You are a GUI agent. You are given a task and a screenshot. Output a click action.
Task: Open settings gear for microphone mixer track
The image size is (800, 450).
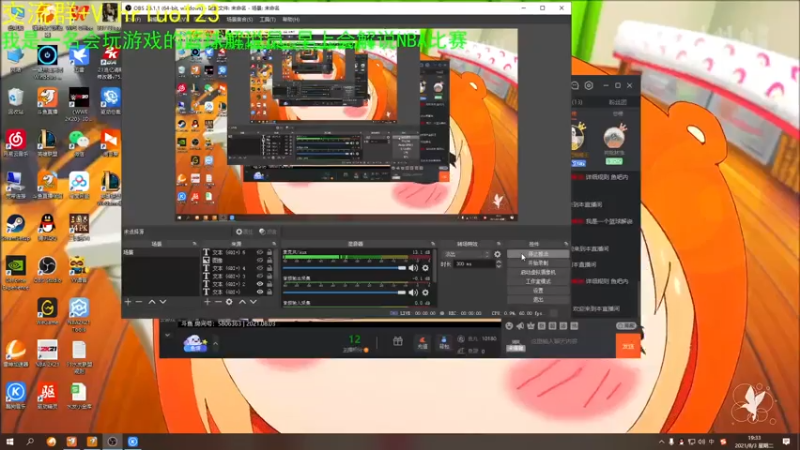pos(425,268)
